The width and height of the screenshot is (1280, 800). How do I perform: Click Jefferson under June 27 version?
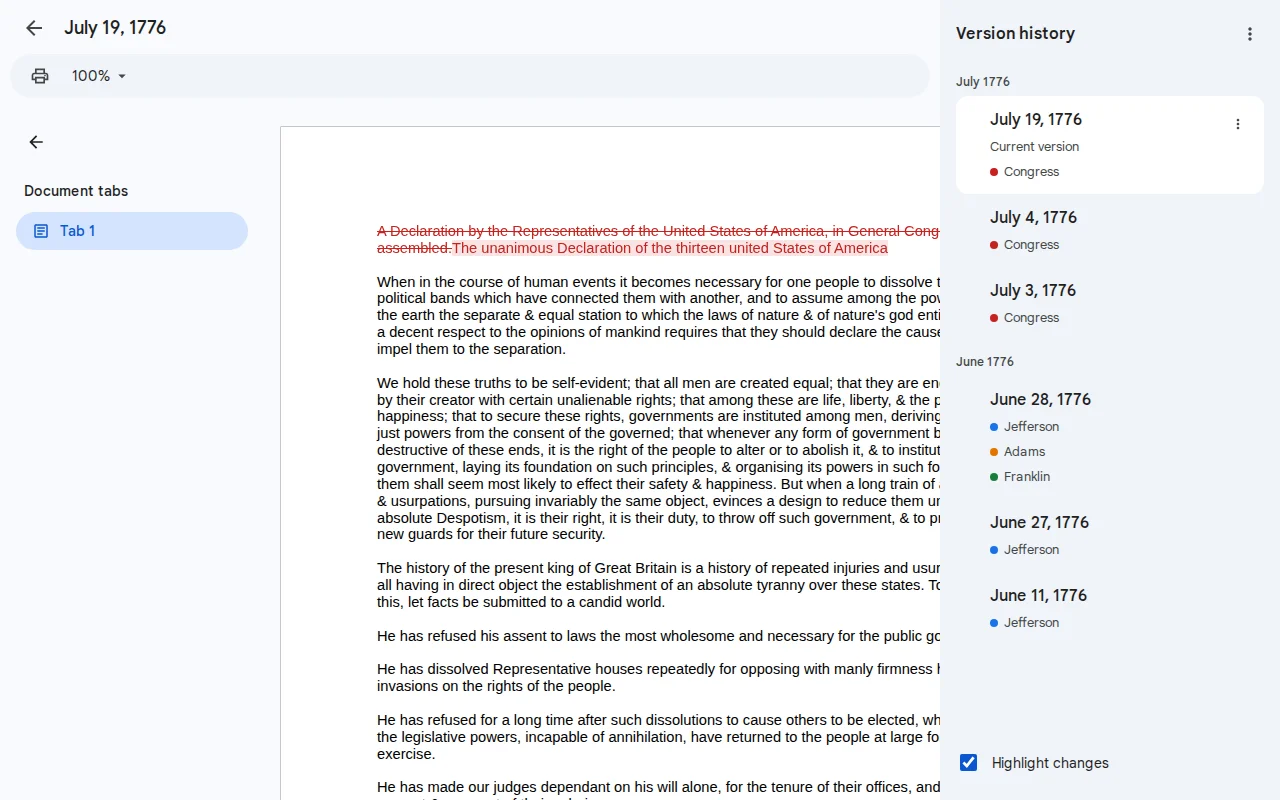pos(1031,550)
